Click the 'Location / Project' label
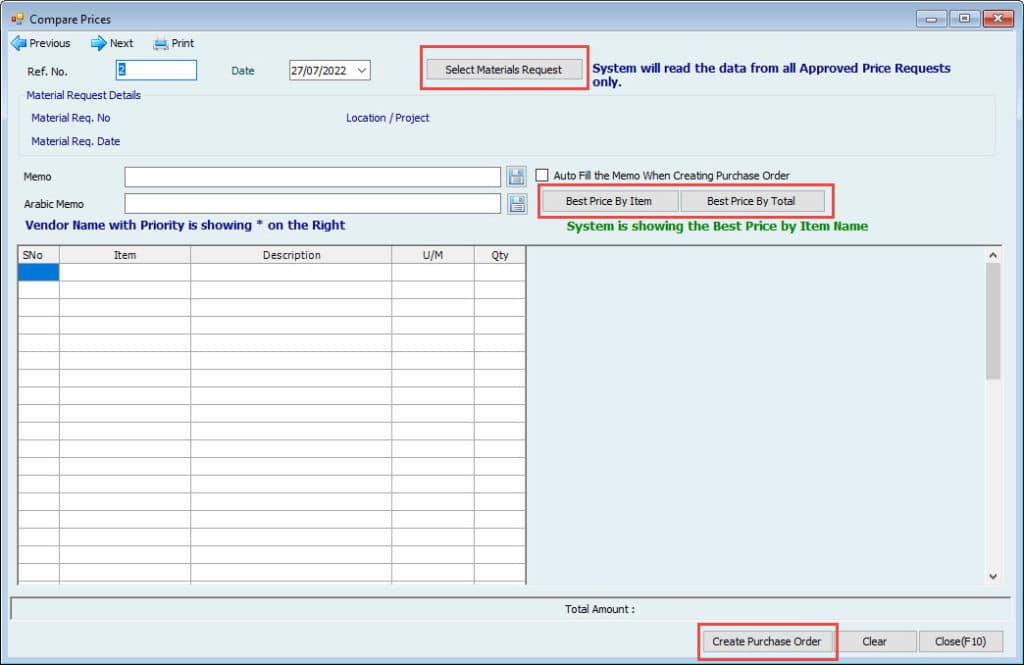Image resolution: width=1024 pixels, height=665 pixels. pyautogui.click(x=387, y=118)
